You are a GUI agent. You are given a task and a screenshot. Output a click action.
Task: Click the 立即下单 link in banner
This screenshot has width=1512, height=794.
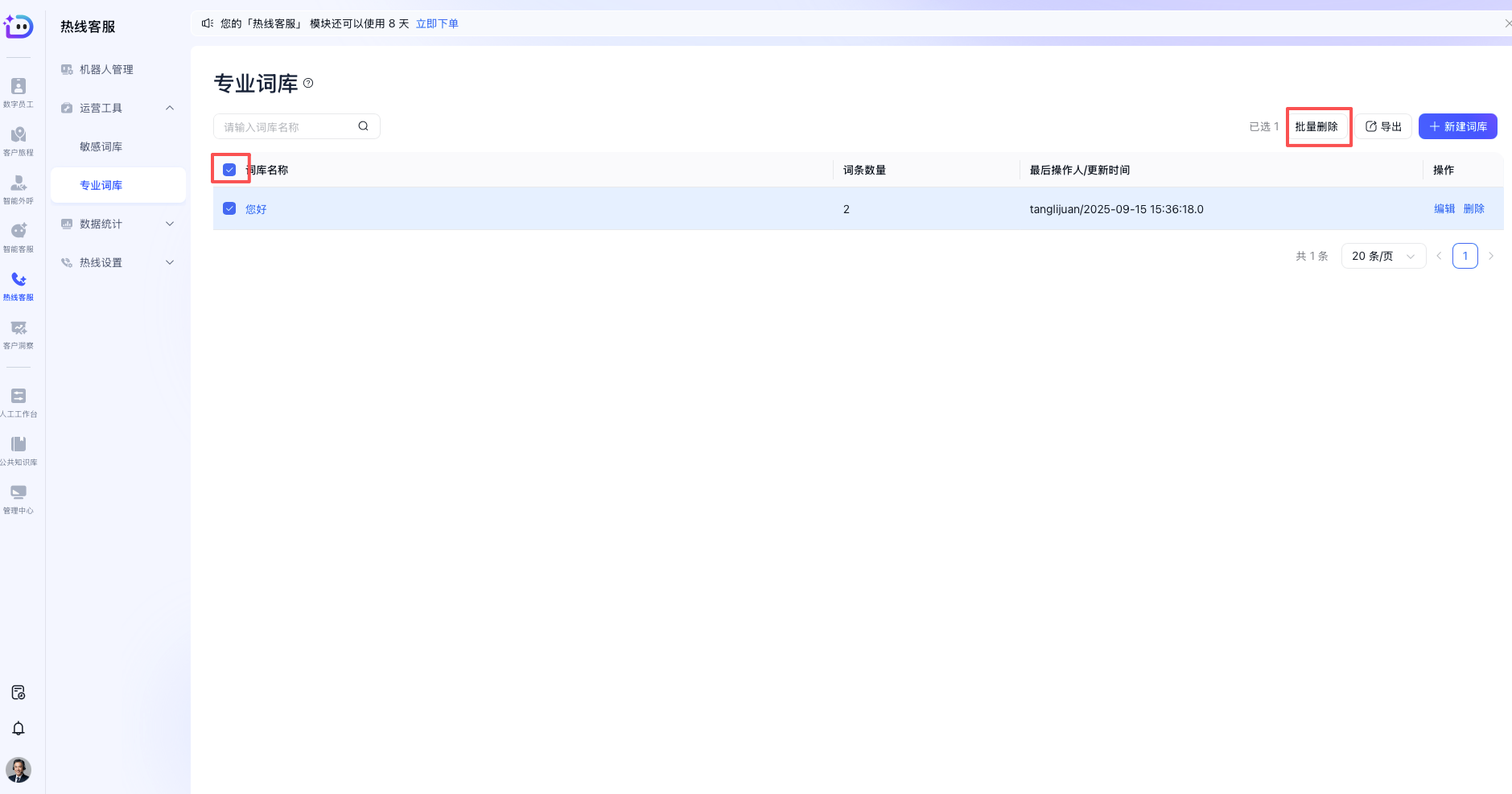click(x=437, y=23)
